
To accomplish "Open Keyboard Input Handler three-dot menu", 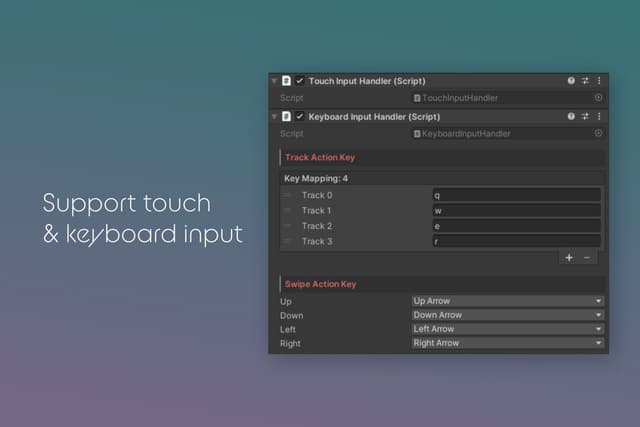I will tap(599, 116).
